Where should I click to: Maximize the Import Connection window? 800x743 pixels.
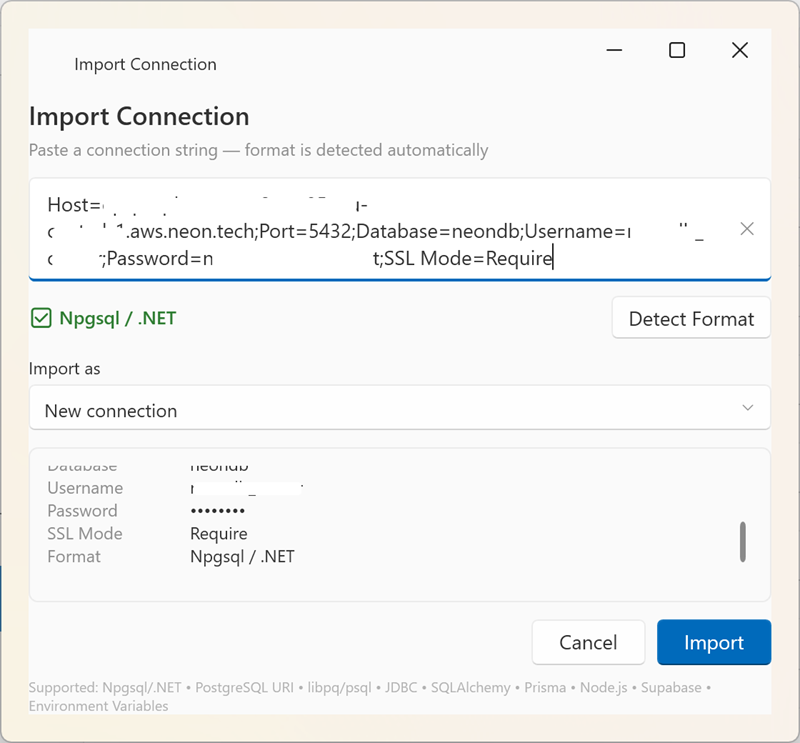click(677, 50)
